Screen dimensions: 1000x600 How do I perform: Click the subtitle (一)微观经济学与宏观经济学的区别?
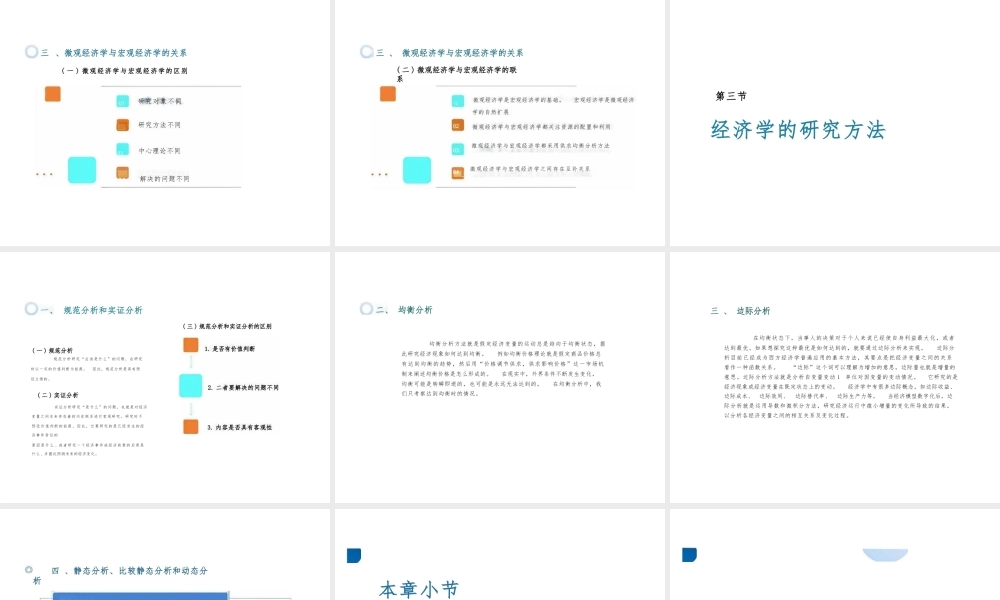(124, 71)
